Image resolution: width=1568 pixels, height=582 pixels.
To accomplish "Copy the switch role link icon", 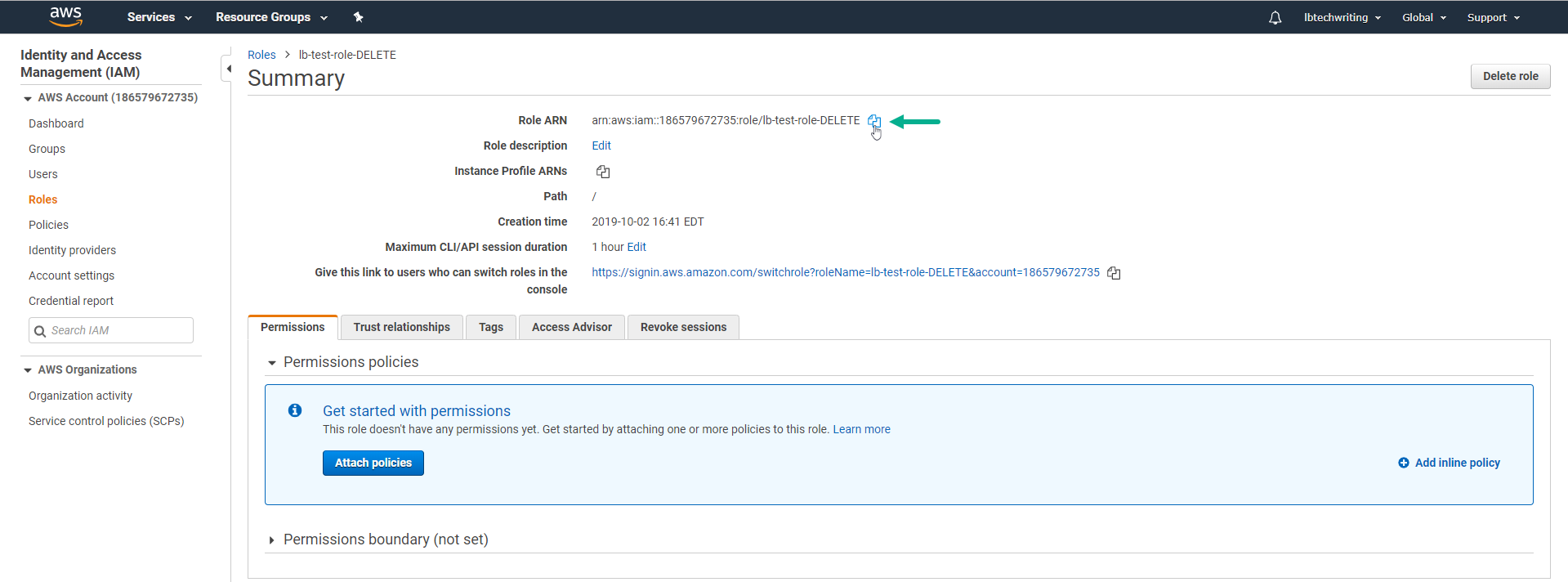I will 1114,273.
